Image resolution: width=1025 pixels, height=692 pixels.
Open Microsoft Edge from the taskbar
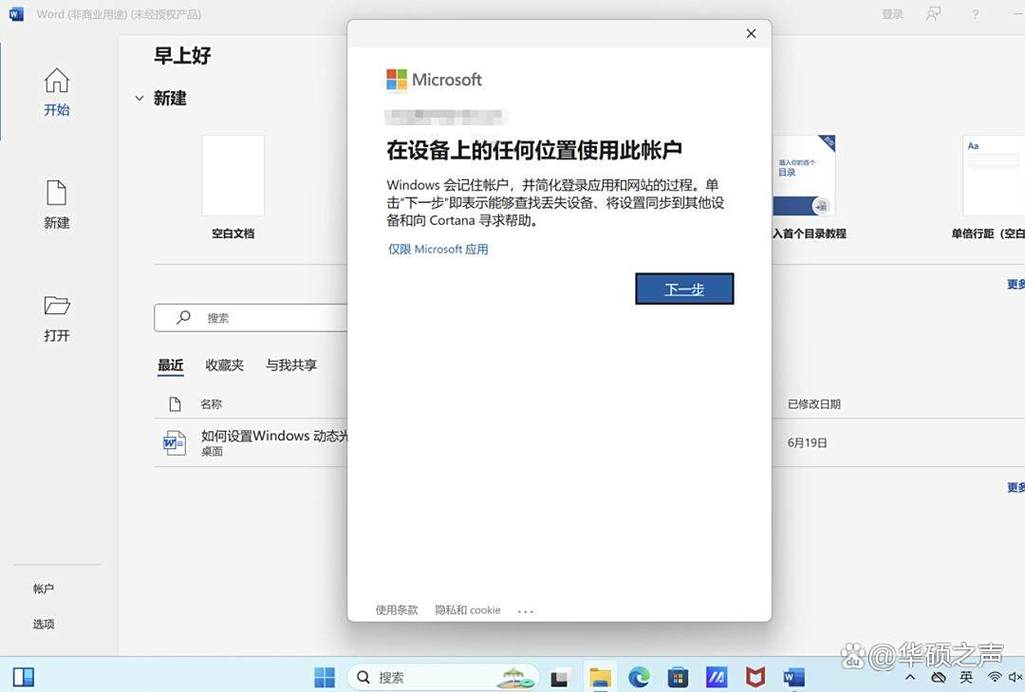click(x=638, y=677)
